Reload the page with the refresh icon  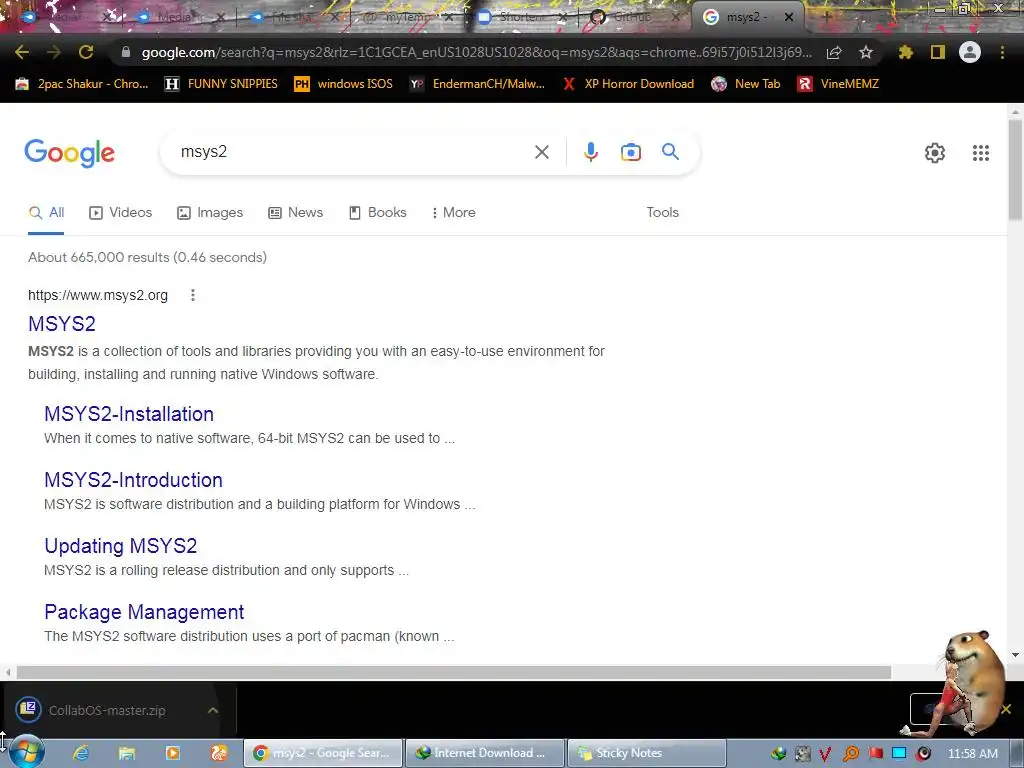pos(86,52)
